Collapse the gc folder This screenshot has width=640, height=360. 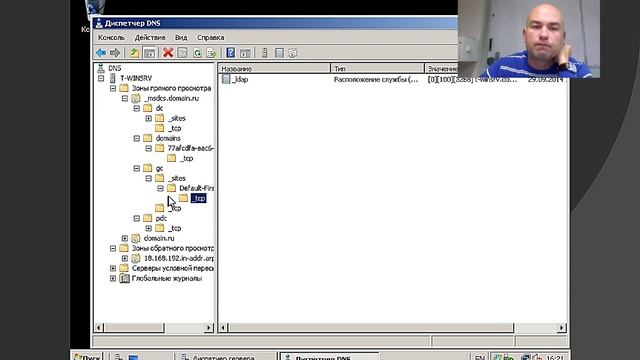click(137, 168)
